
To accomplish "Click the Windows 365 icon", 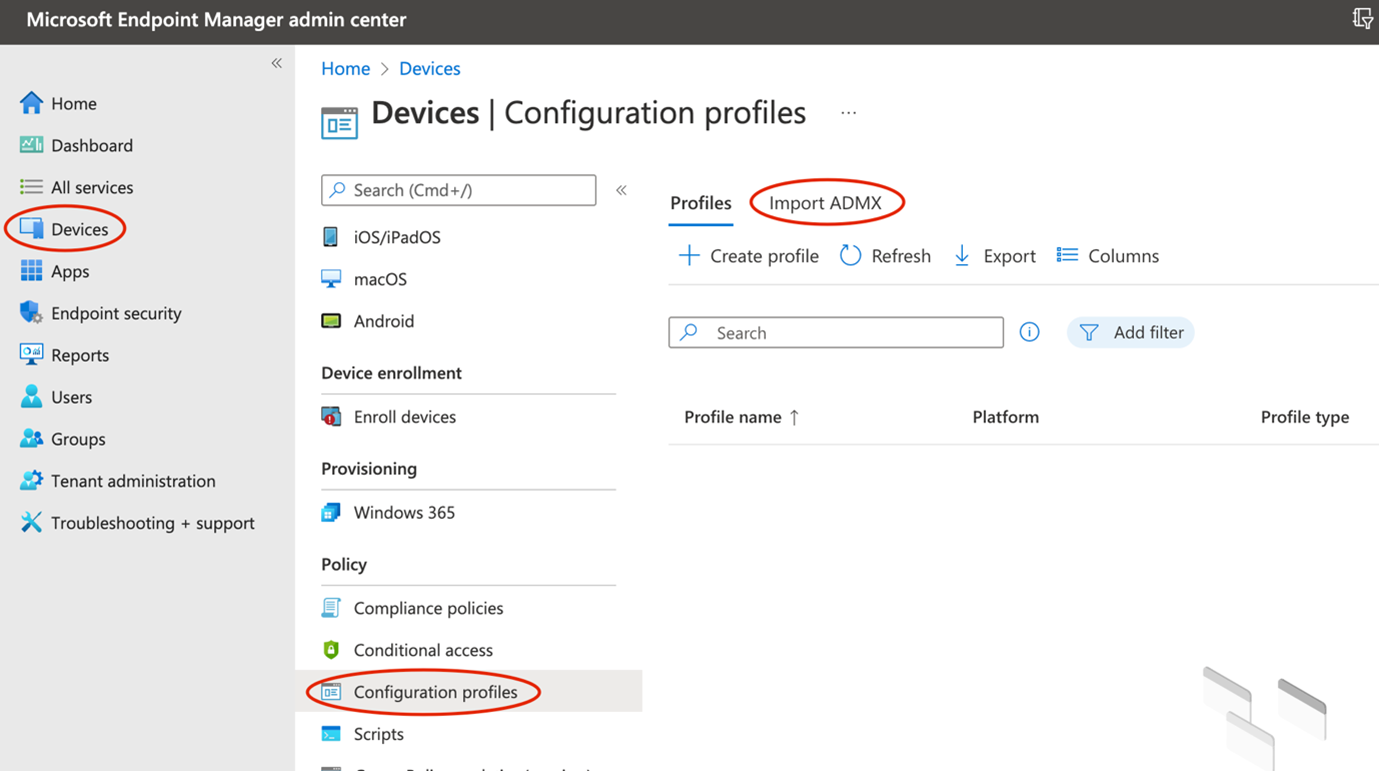I will click(x=331, y=513).
